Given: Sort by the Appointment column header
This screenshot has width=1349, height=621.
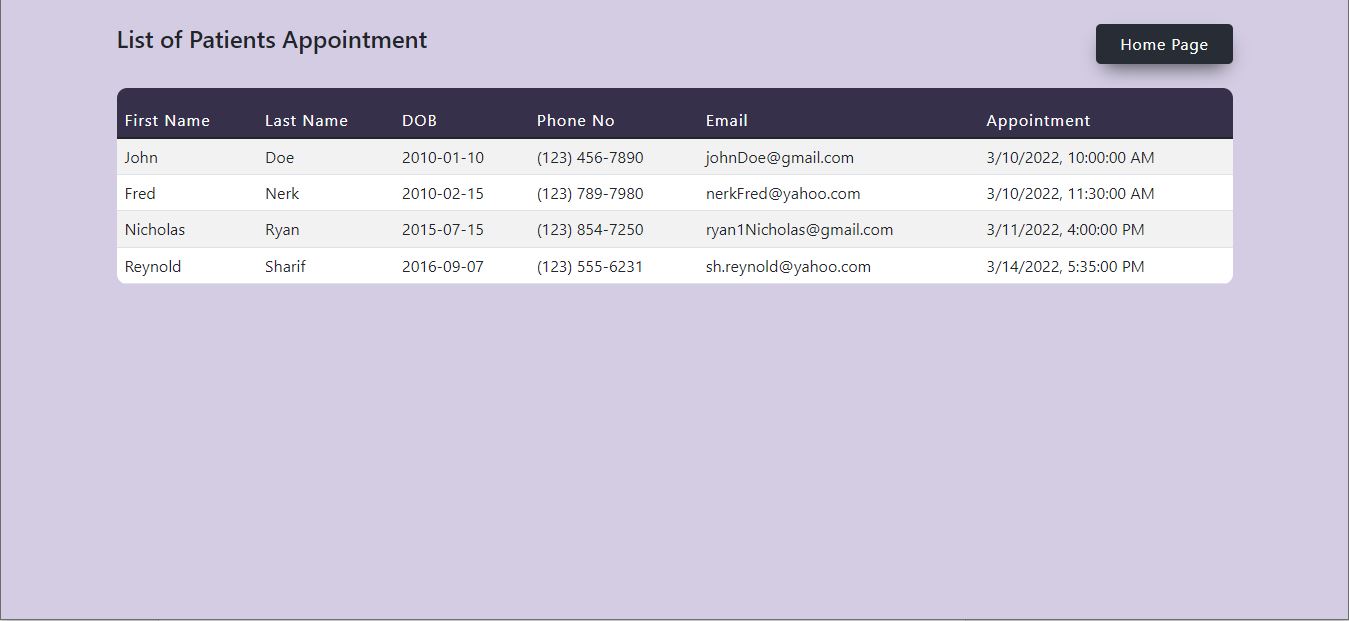Looking at the screenshot, I should coord(1038,120).
